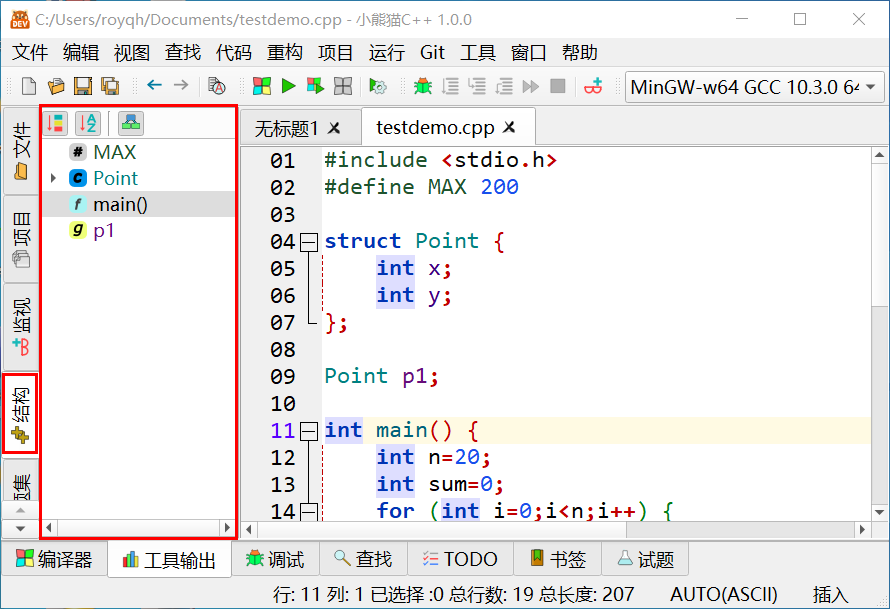
Task: Open the 视图 menu
Action: tap(132, 53)
